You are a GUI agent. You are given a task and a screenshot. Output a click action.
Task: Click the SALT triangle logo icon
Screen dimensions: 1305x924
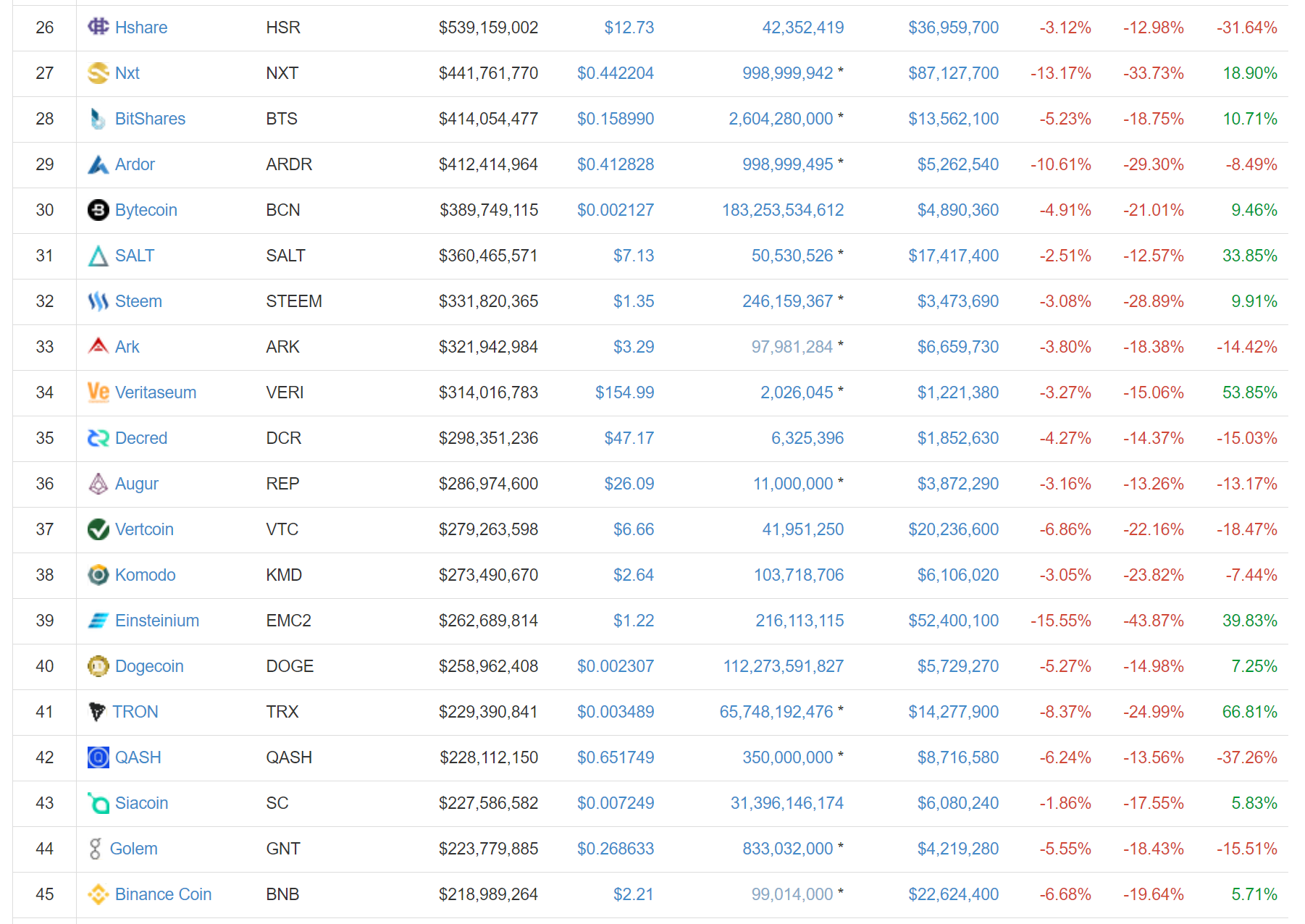coord(98,256)
